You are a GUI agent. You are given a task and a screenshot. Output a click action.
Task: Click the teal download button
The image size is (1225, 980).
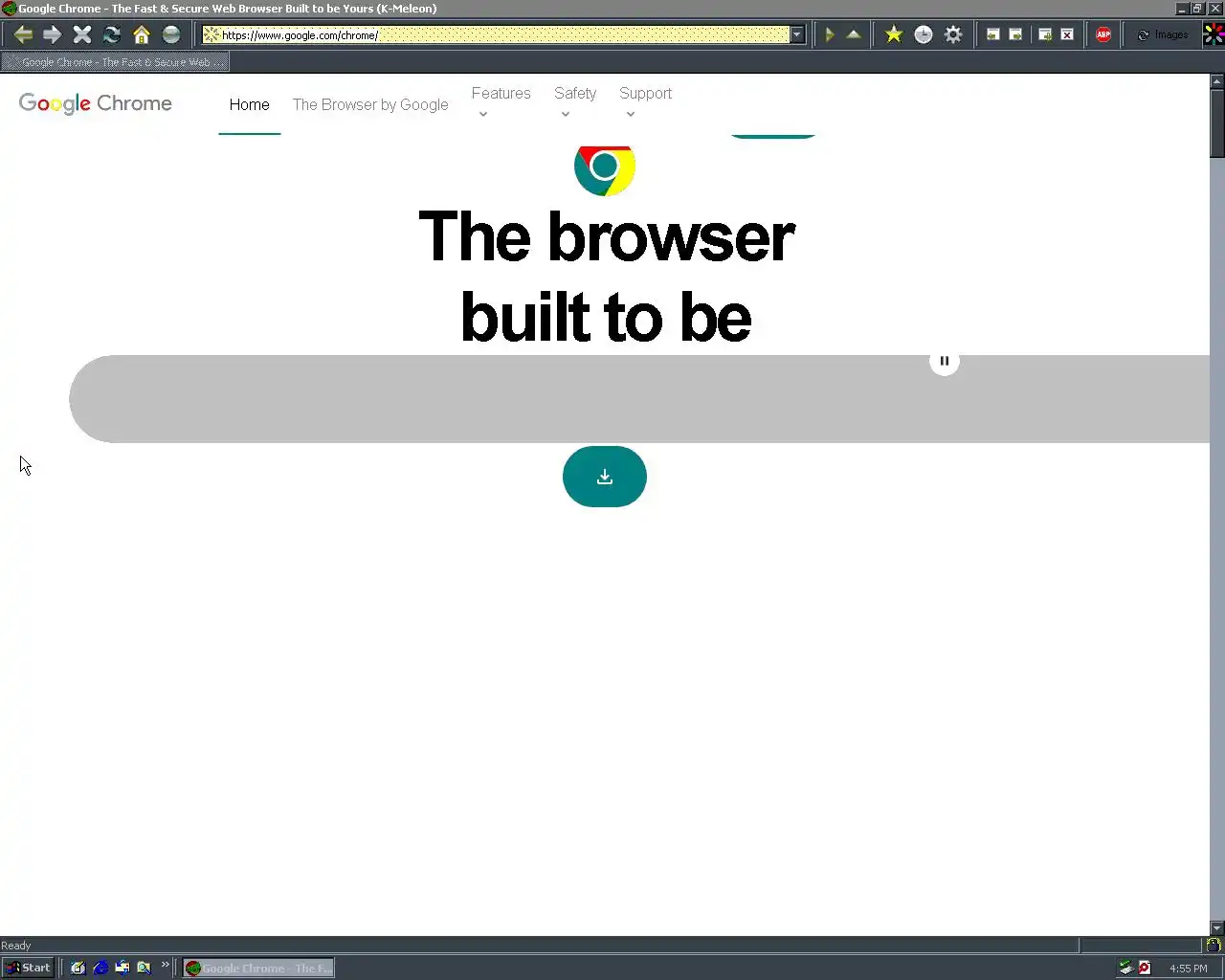(x=605, y=477)
